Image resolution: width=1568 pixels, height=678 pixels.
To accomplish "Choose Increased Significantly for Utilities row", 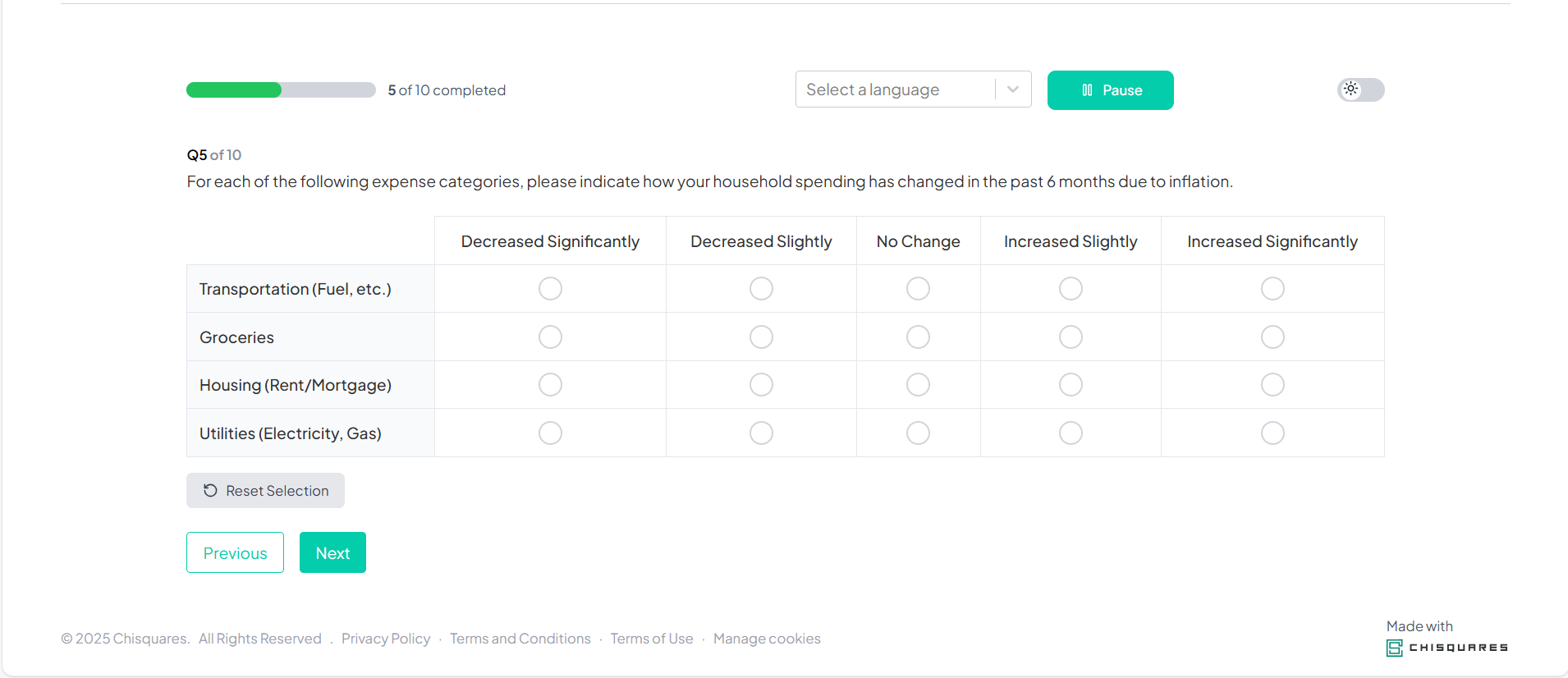I will click(x=1272, y=433).
